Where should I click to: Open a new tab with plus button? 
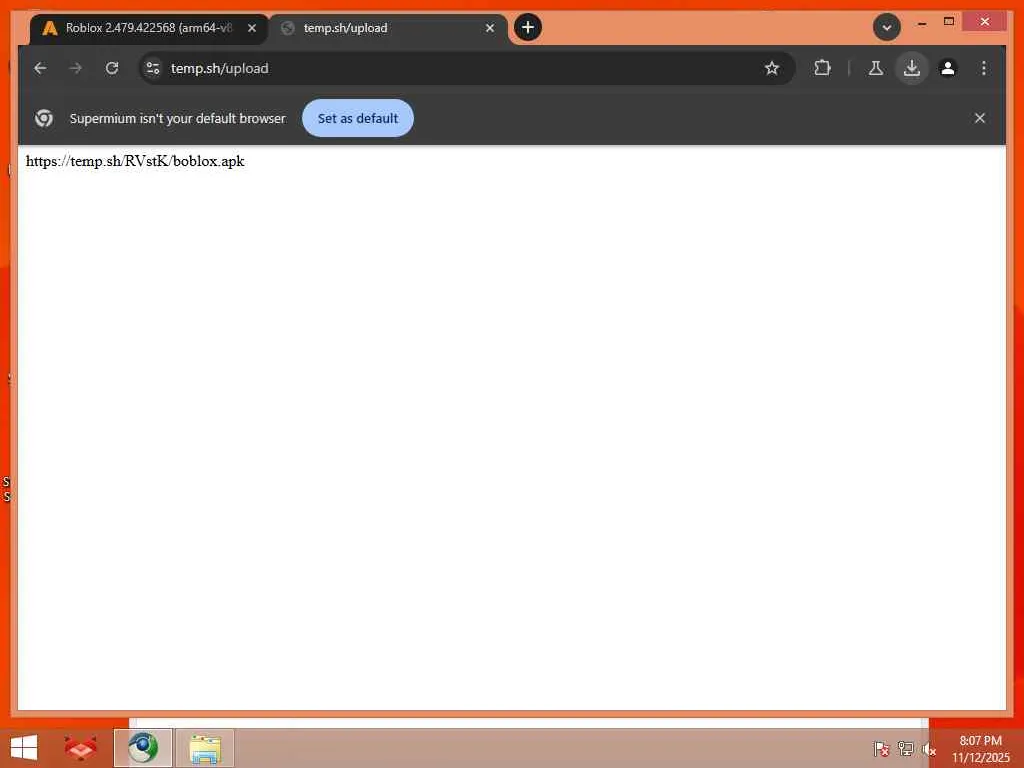click(x=528, y=27)
